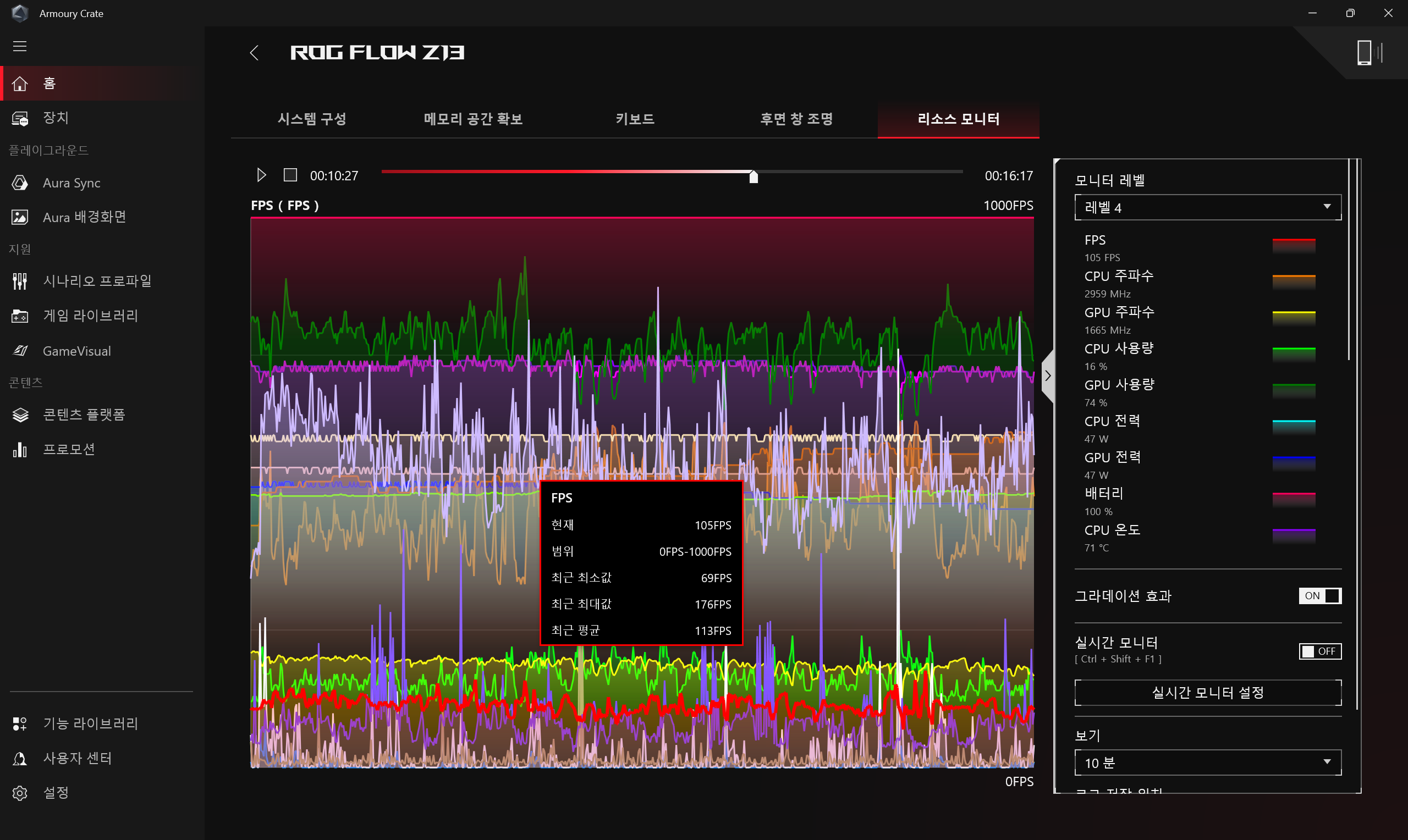Select the 배터리 metric label
Screen dimensions: 1408x840
point(1103,494)
